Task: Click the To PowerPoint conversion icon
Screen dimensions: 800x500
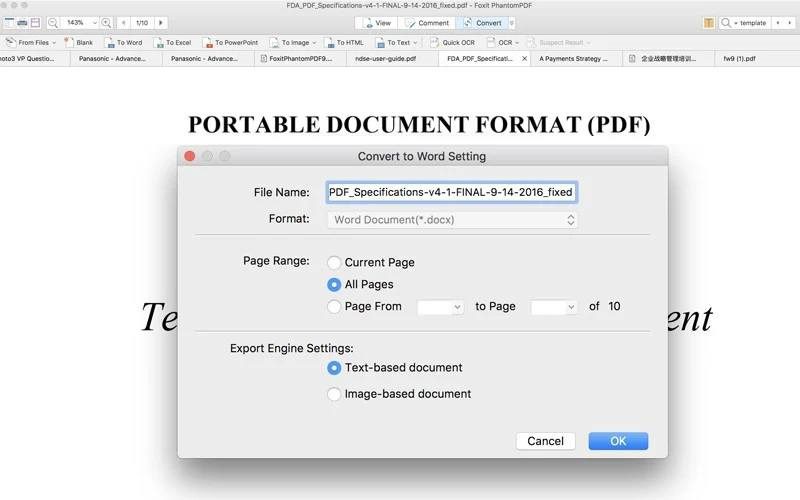Action: click(x=229, y=43)
